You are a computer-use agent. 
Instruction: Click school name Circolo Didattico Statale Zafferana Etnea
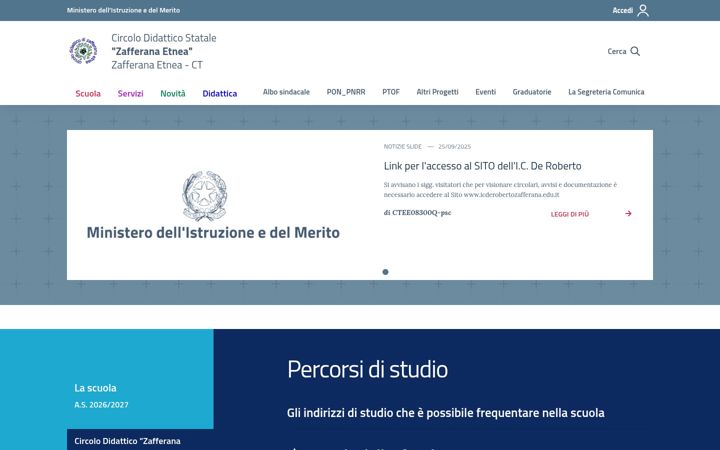(x=163, y=51)
